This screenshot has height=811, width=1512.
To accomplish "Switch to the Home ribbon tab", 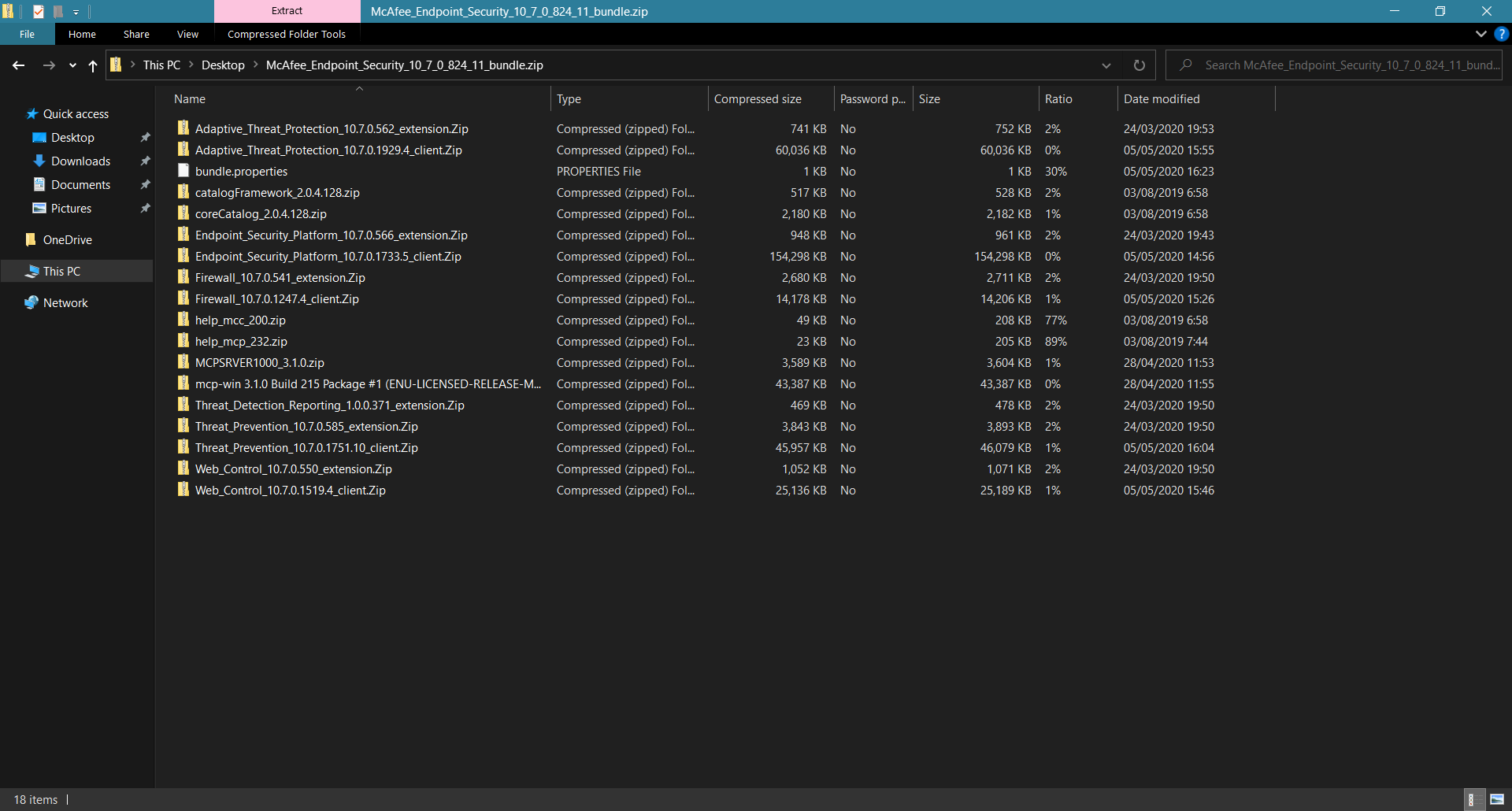I will 82,34.
